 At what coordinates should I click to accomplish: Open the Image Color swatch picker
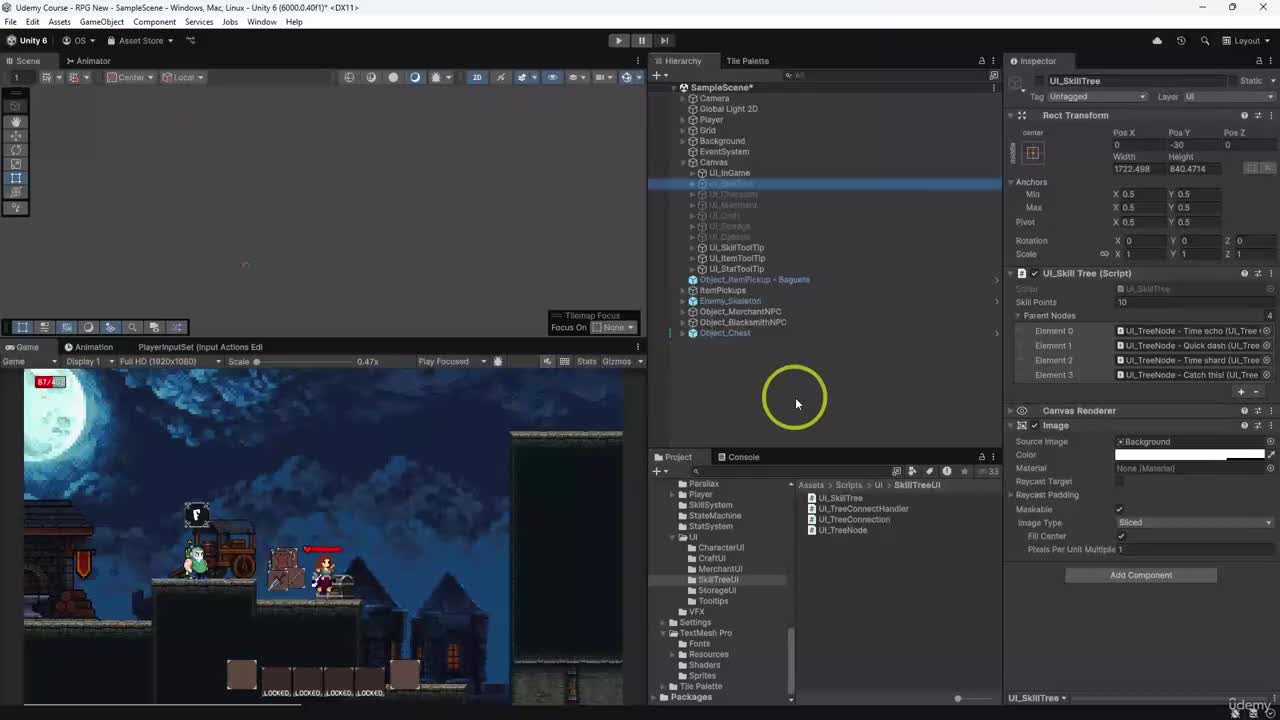[x=1189, y=455]
